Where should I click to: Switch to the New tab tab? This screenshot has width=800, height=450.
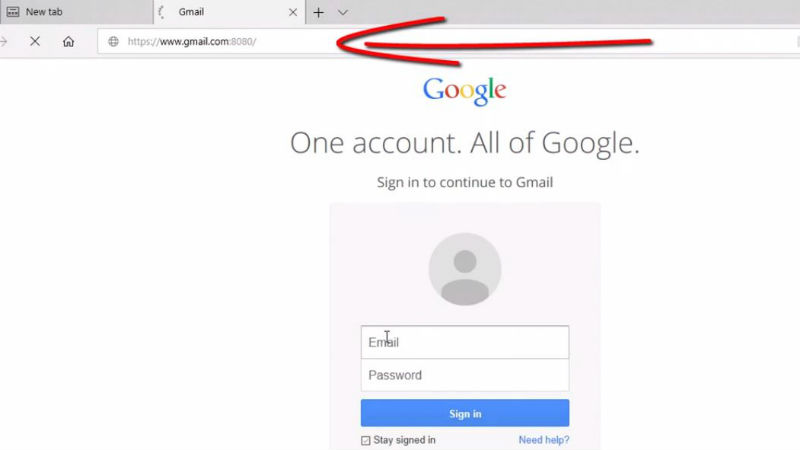pos(77,12)
